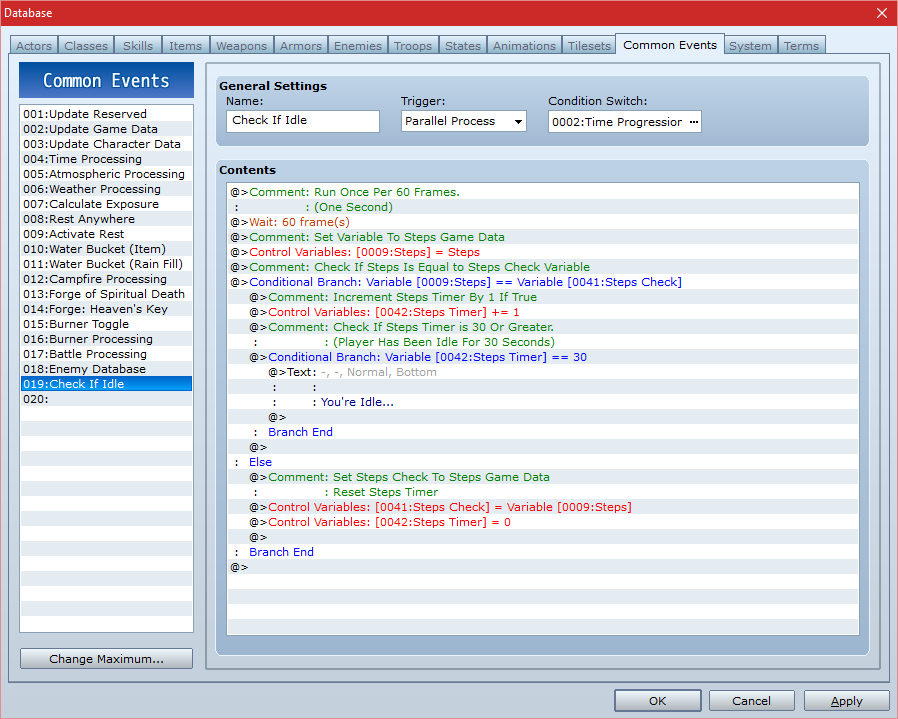Viewport: 898px width, 719px height.
Task: Select the Wait: 60 frame(s) command line
Action: [x=543, y=222]
